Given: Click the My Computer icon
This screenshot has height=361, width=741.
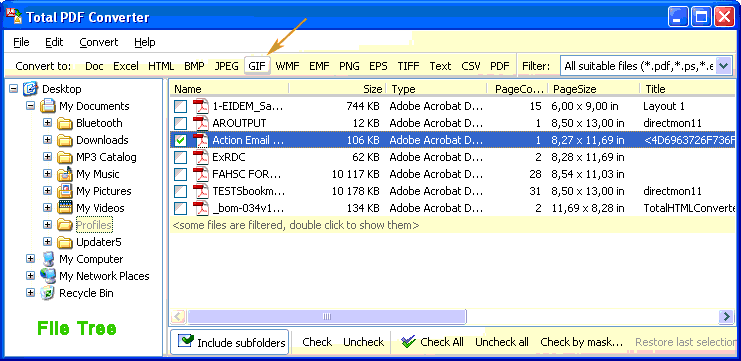Looking at the screenshot, I should click(x=48, y=259).
